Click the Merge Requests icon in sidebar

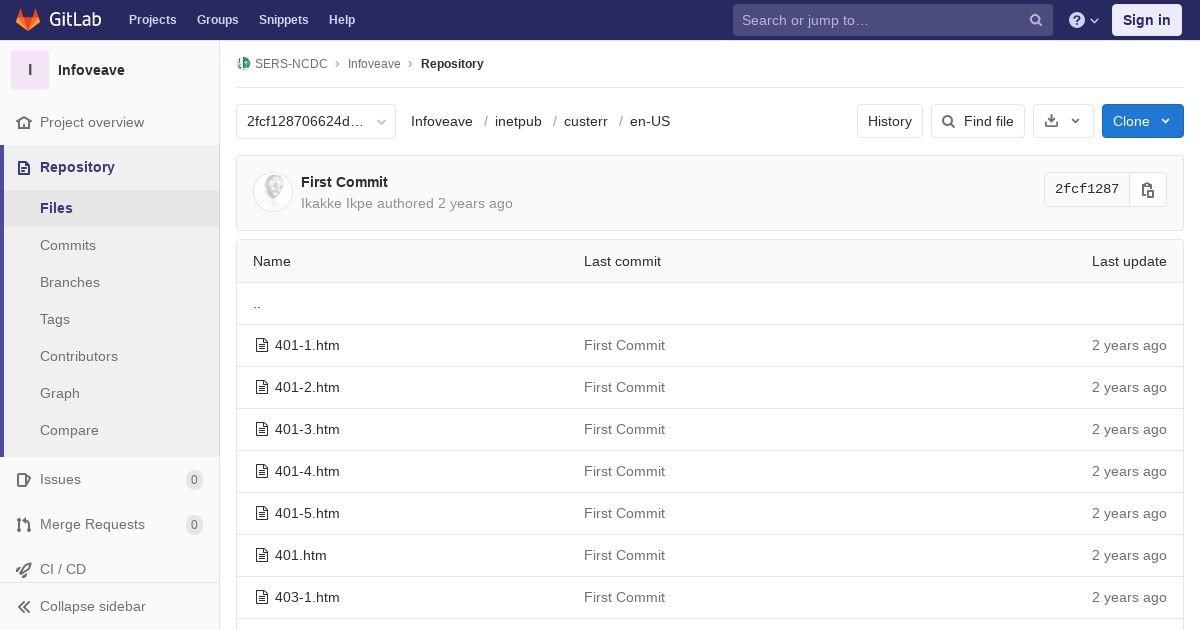point(24,525)
